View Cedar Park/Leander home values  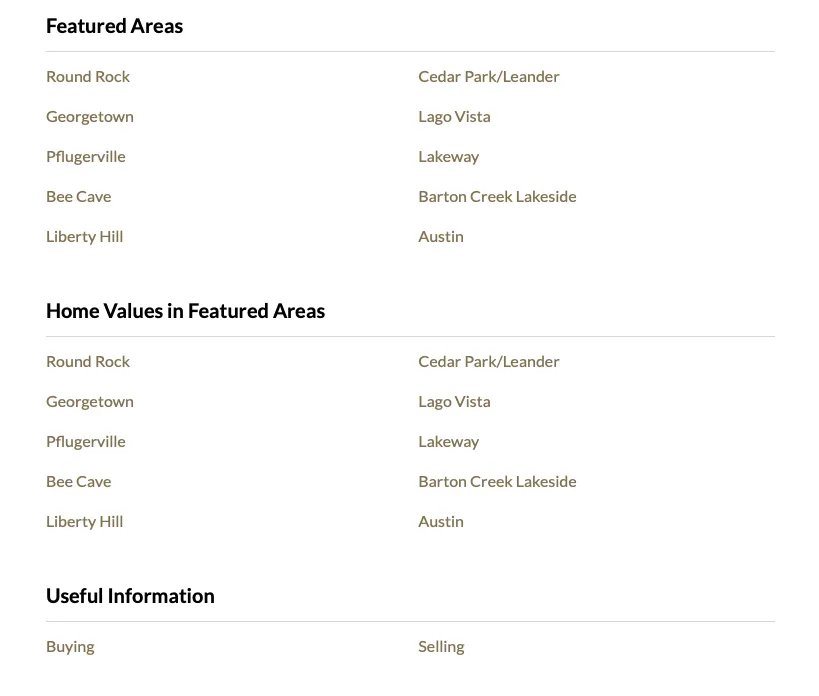coord(489,362)
